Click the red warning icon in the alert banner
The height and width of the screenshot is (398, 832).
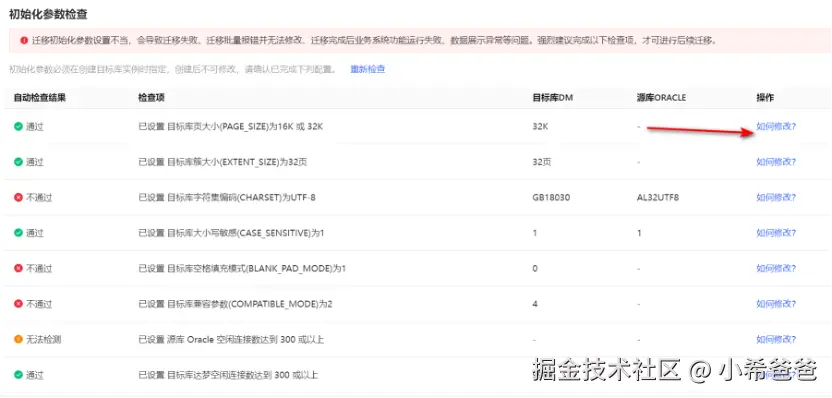pos(24,40)
